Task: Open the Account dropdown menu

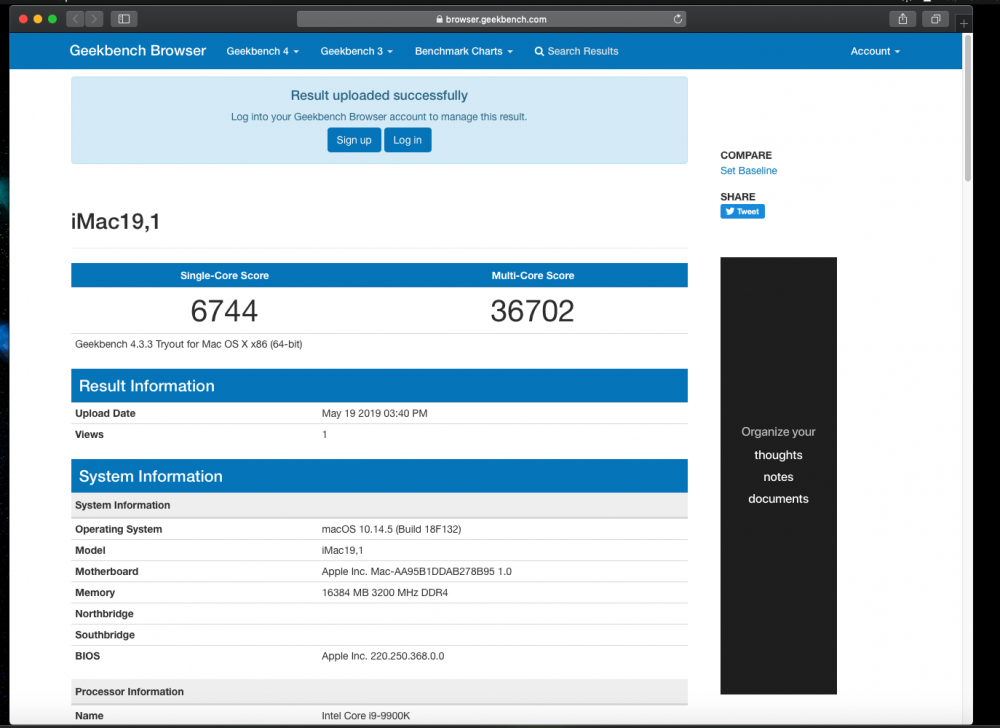Action: coord(875,51)
